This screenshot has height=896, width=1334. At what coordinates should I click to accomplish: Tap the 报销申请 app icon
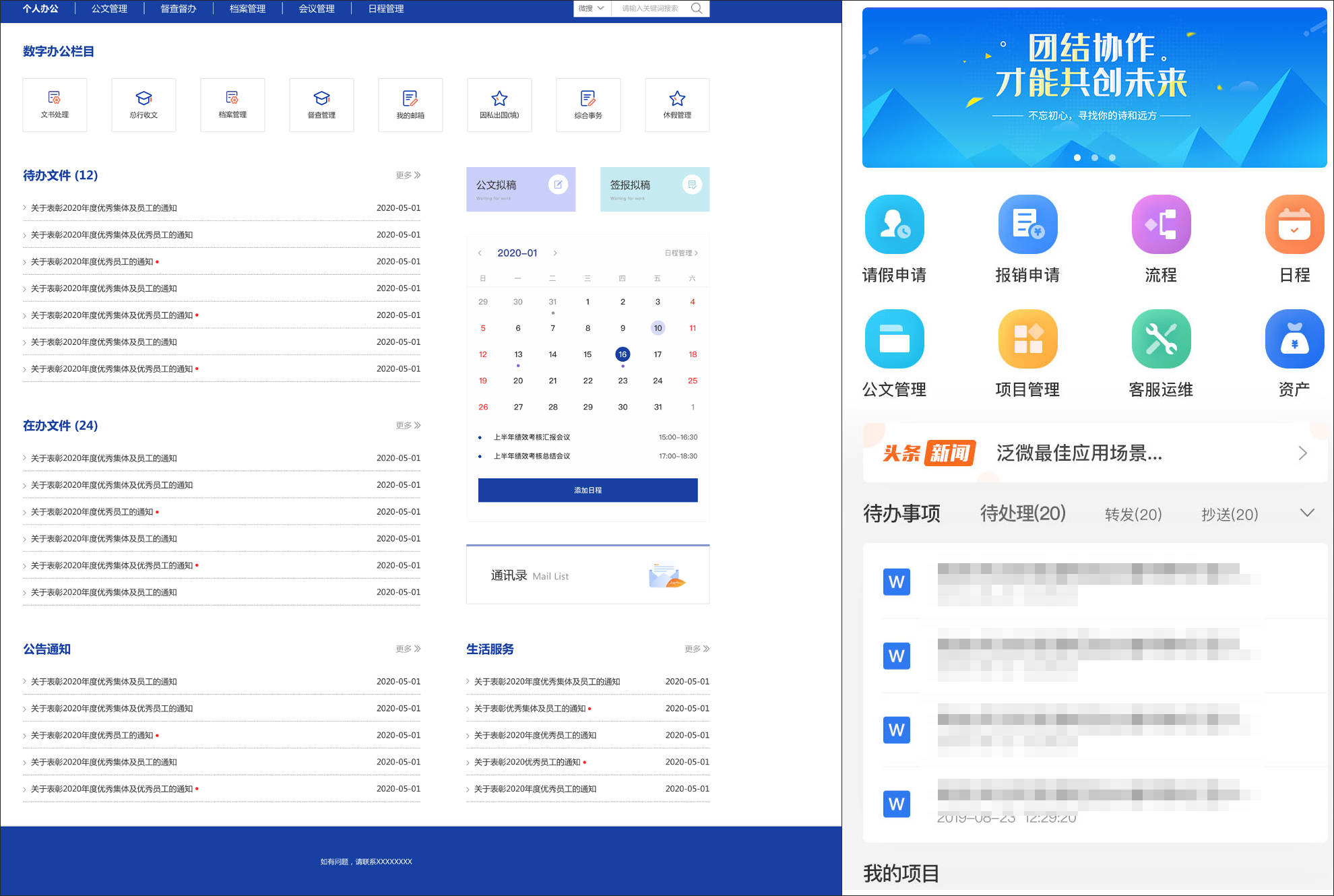[1027, 224]
